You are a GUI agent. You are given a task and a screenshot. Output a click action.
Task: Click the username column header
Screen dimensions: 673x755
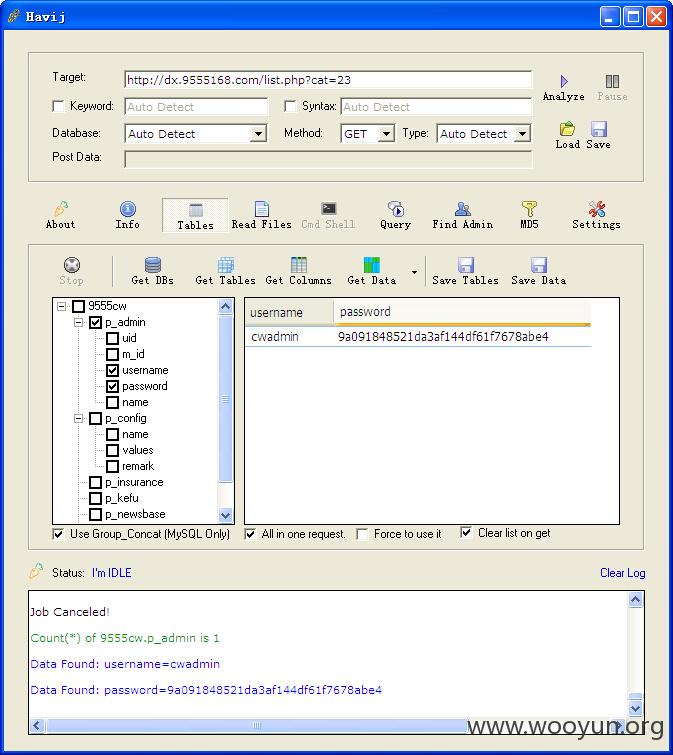tap(289, 312)
